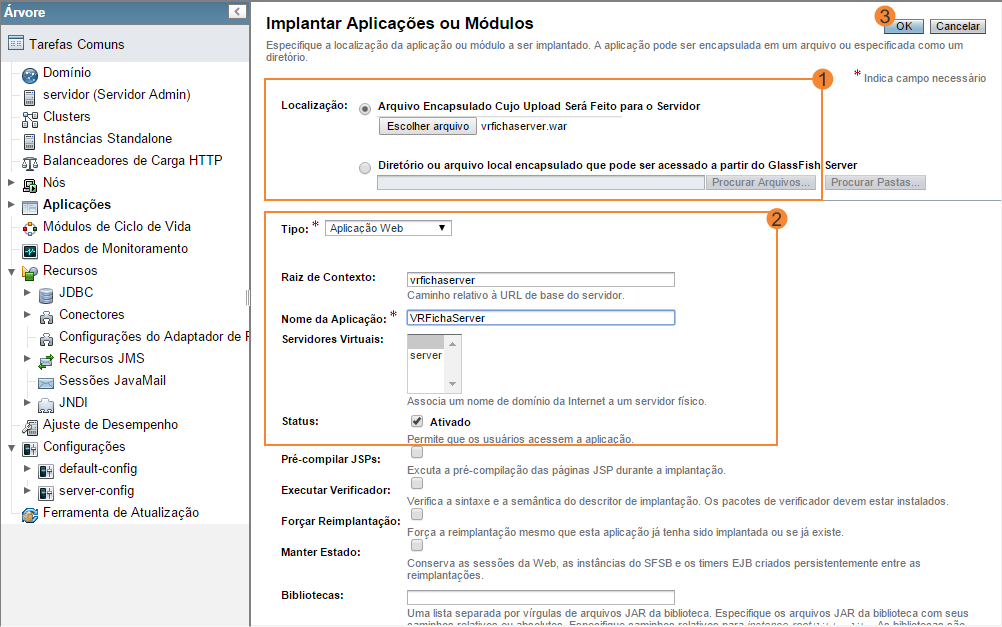The height and width of the screenshot is (627, 1002).
Task: Open Tarefas Comuns link
Action: [77, 45]
